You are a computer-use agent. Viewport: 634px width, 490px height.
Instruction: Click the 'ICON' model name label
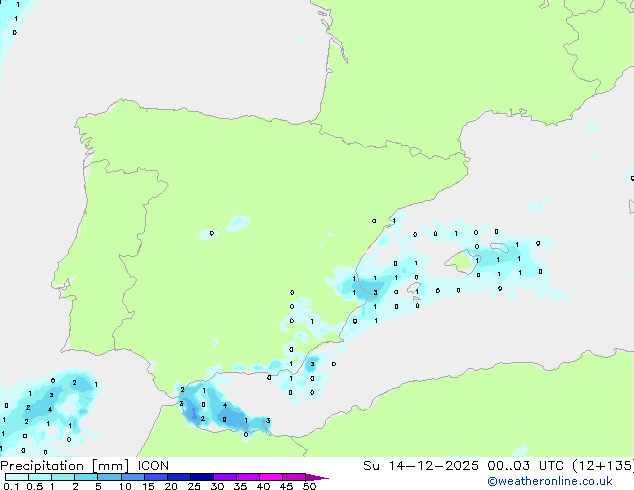click(x=153, y=466)
